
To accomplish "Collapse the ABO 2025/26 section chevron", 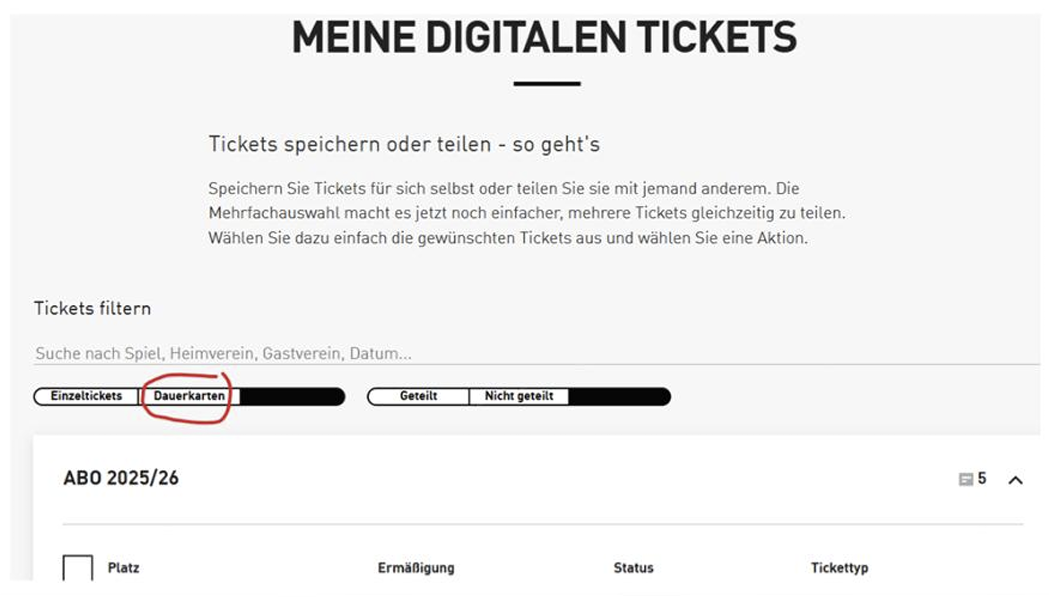I will point(1015,480).
